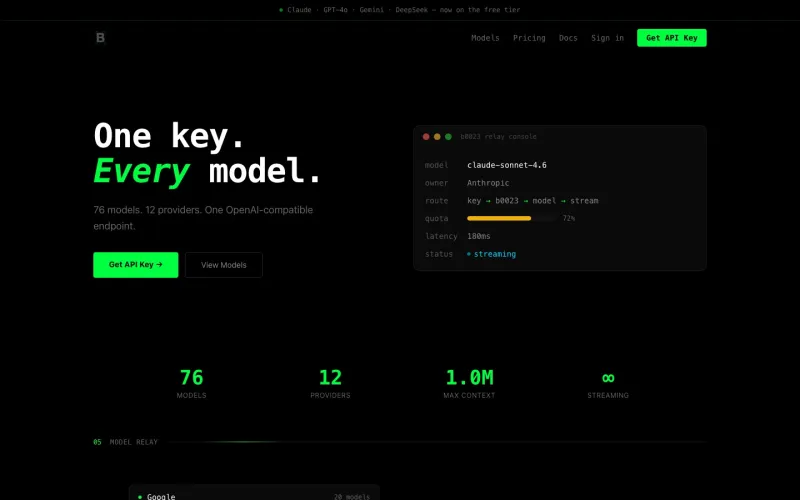Viewport: 800px width, 500px height.
Task: Click the 76 models. 12 providers subtitle
Action: click(203, 218)
